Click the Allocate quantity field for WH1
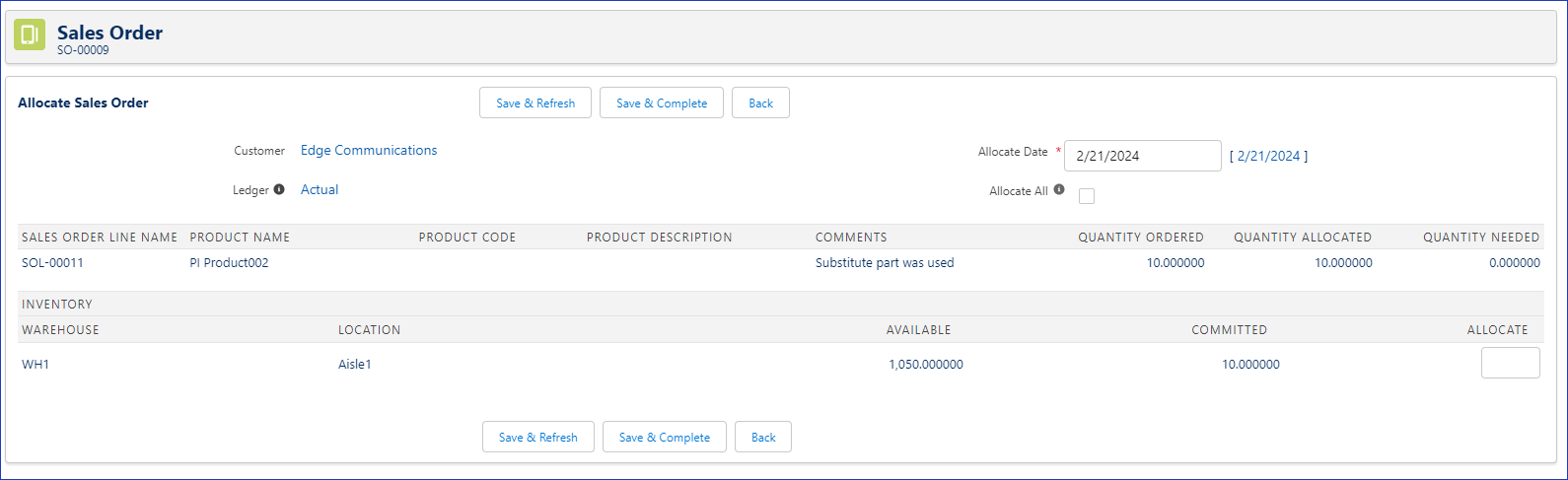 click(1510, 363)
